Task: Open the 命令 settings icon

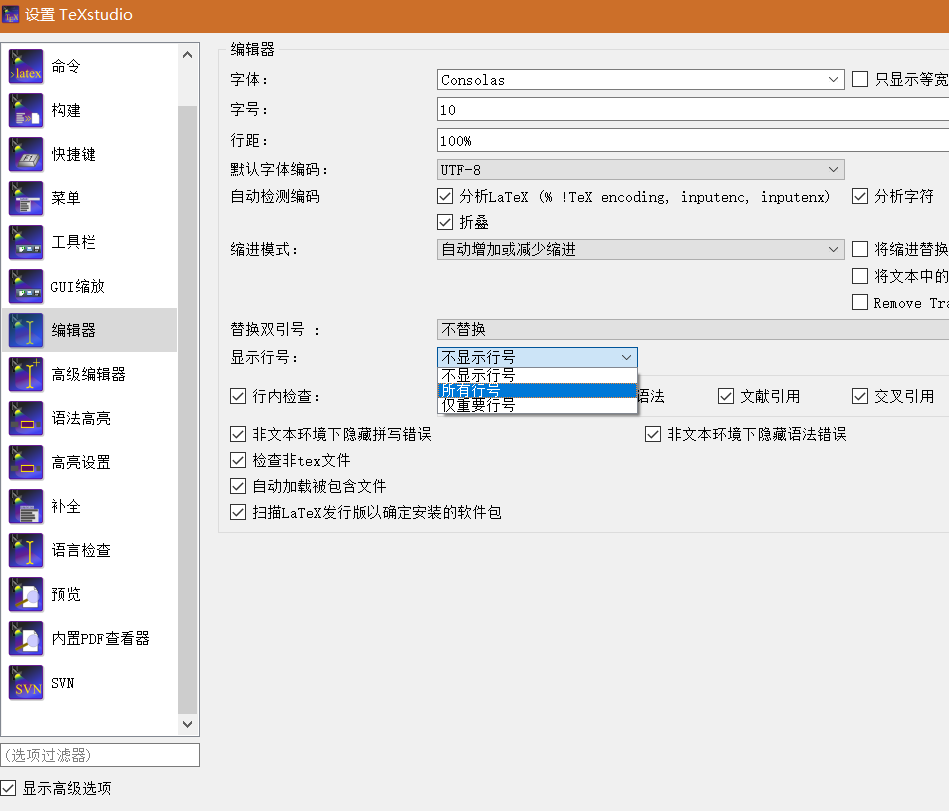Action: tap(26, 66)
